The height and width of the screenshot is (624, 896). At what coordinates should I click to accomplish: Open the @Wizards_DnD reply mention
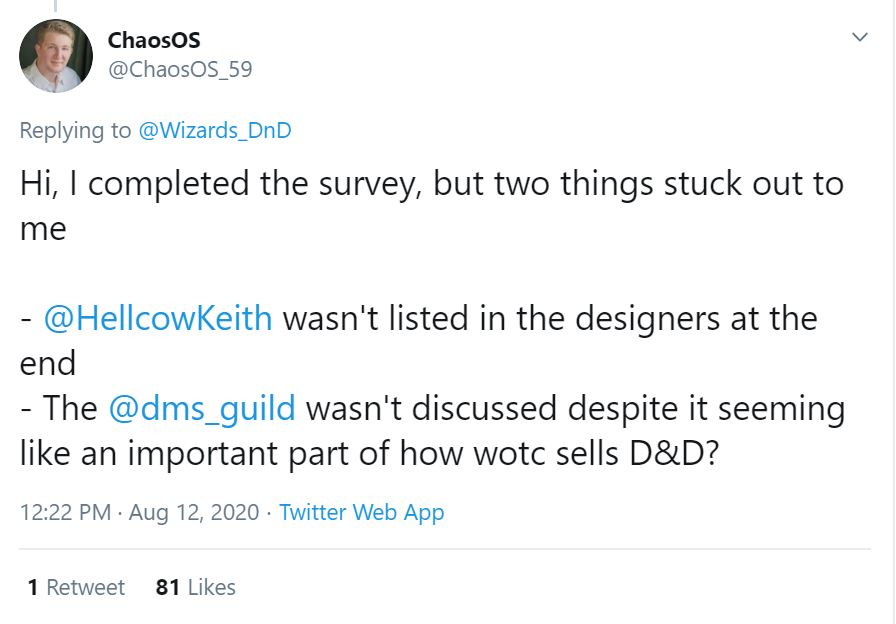[x=215, y=130]
